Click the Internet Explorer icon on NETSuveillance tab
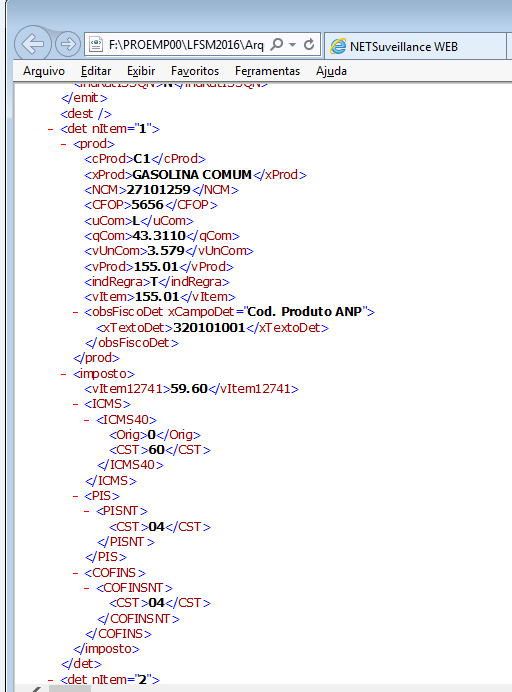 coord(338,46)
